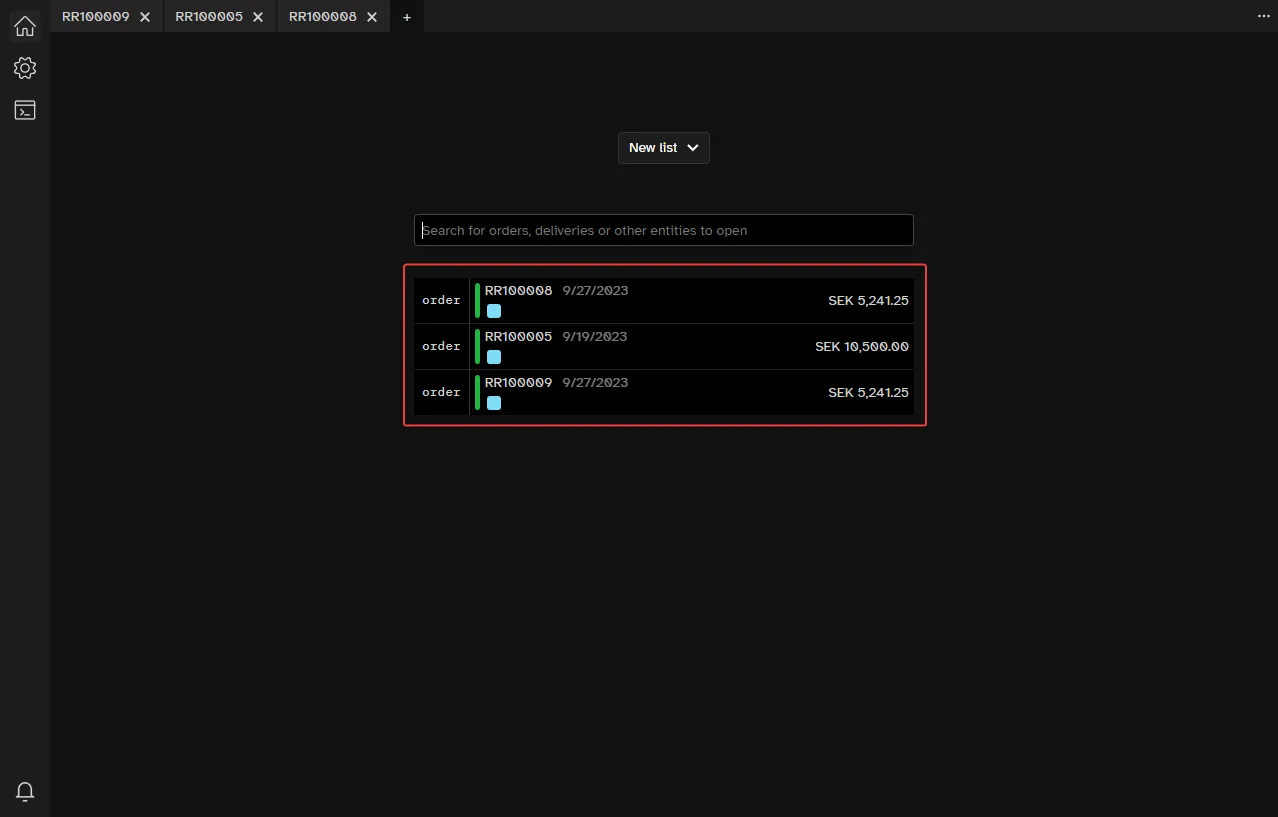Open the Settings gear icon
1278x817 pixels.
point(24,68)
